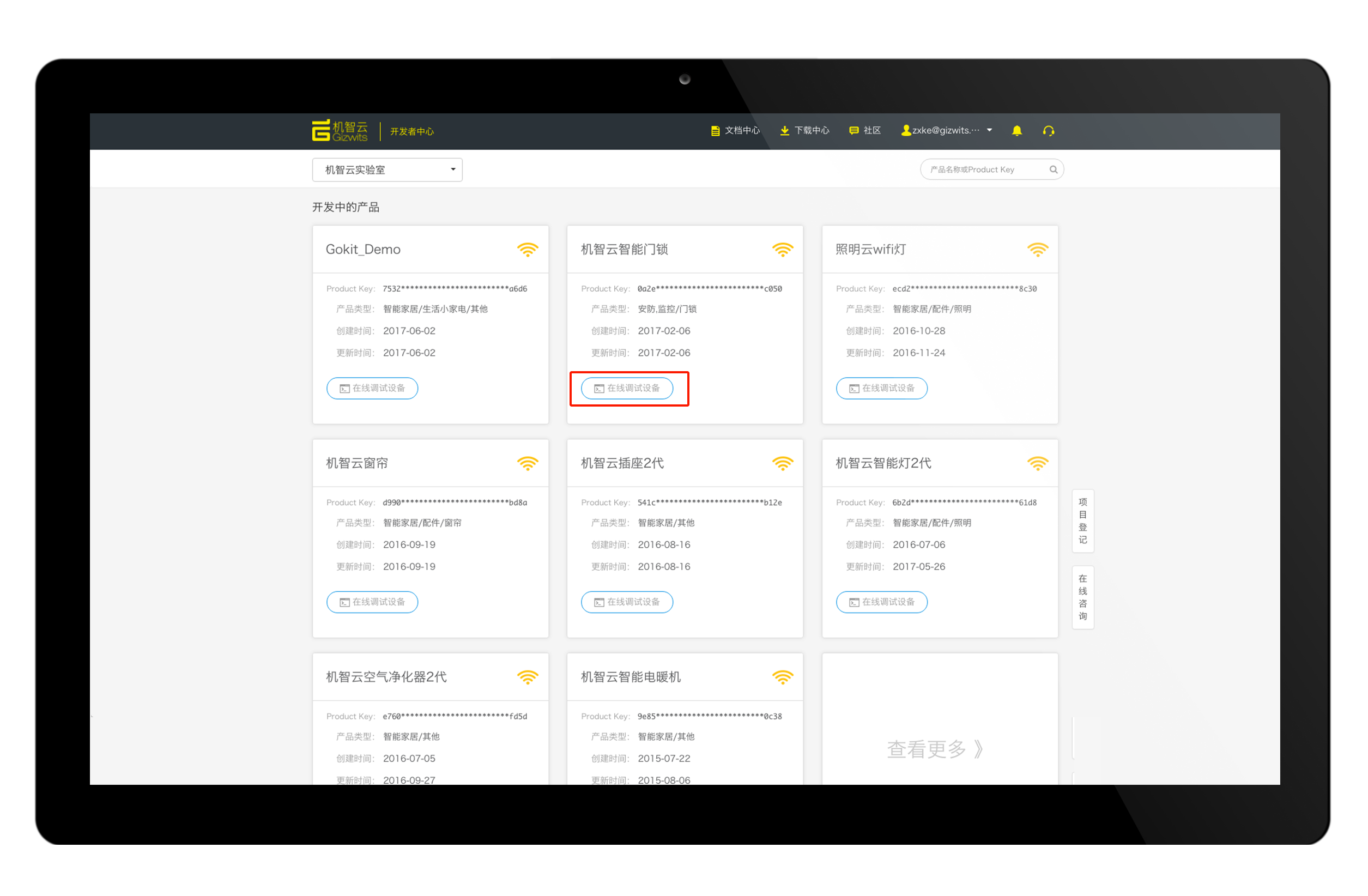Open the 项目登记 side tab
Image resolution: width=1368 pixels, height=896 pixels.
(x=1082, y=520)
